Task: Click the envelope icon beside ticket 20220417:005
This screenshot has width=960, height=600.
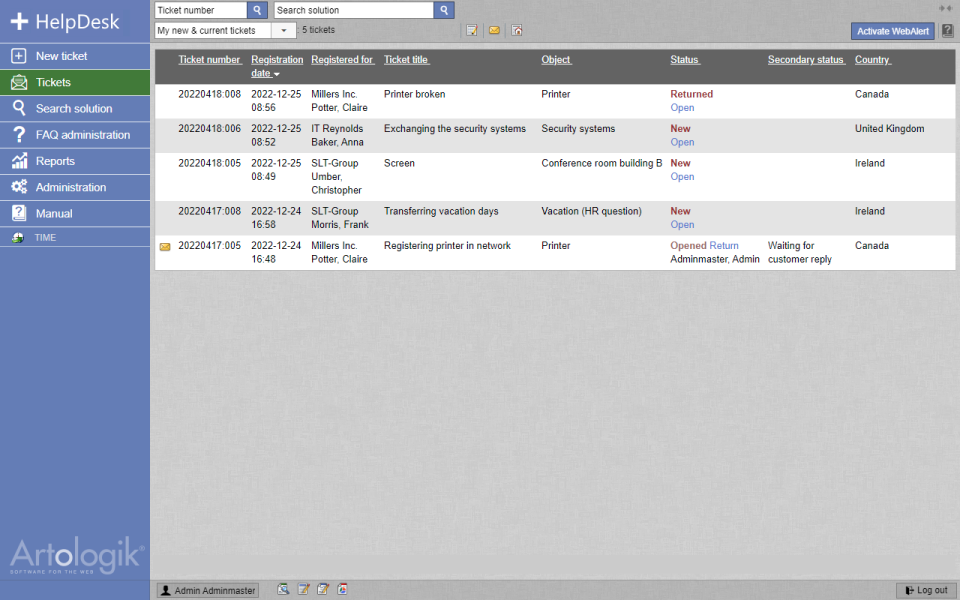Action: click(x=165, y=245)
